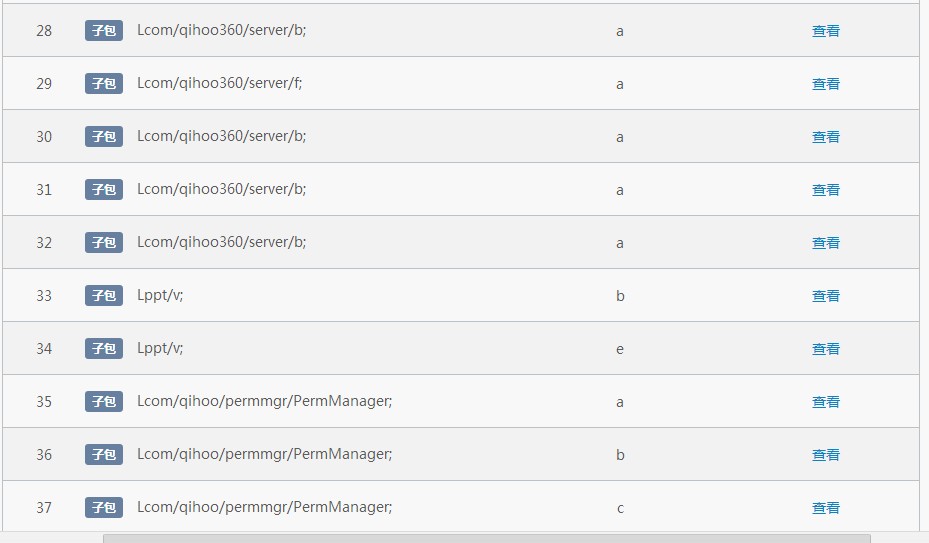Click the 子包 badge in row 28

click(104, 30)
